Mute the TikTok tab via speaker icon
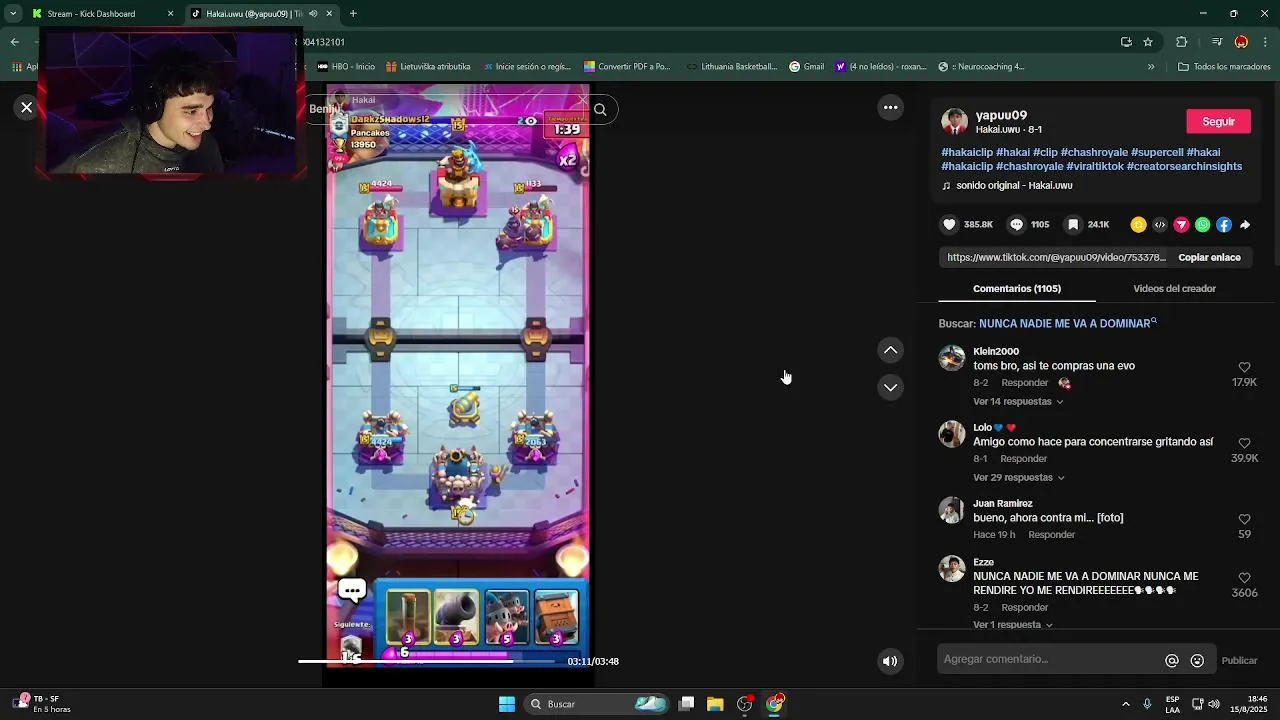 point(313,14)
